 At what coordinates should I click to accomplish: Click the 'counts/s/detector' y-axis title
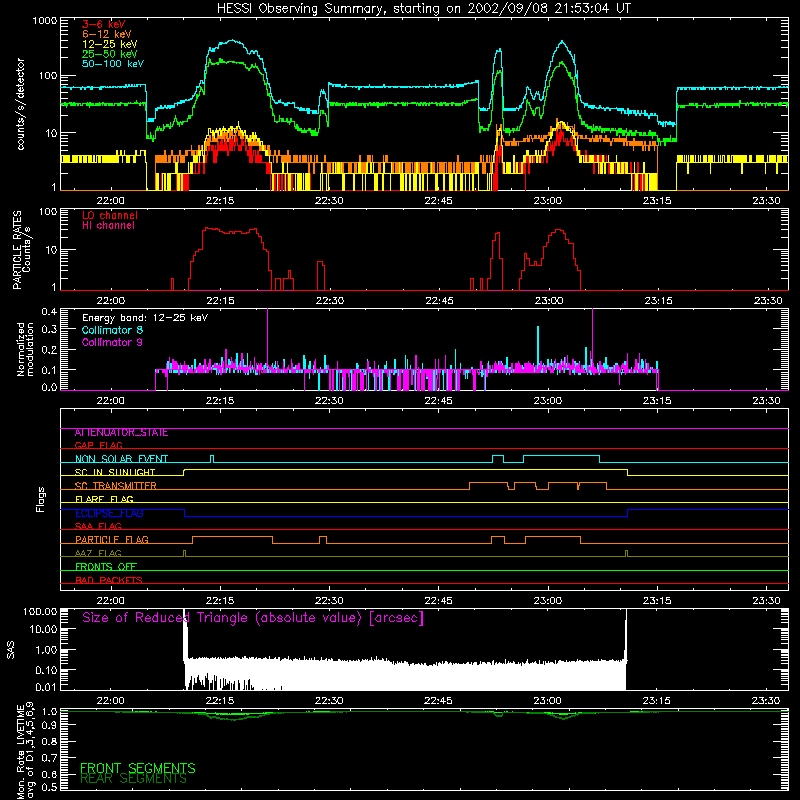20,104
